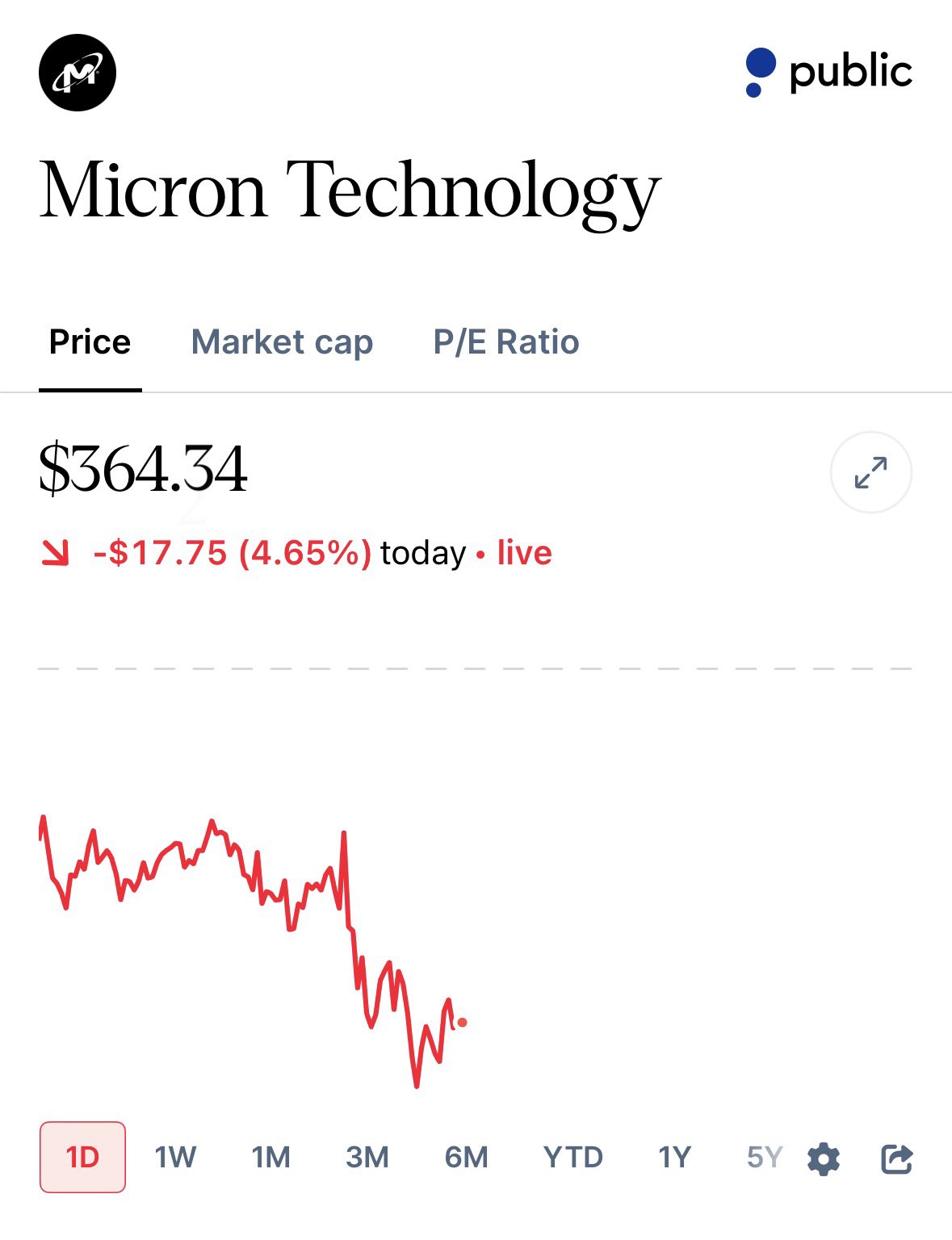952x1240 pixels.
Task: Set chart range to 6M
Action: (x=466, y=1158)
